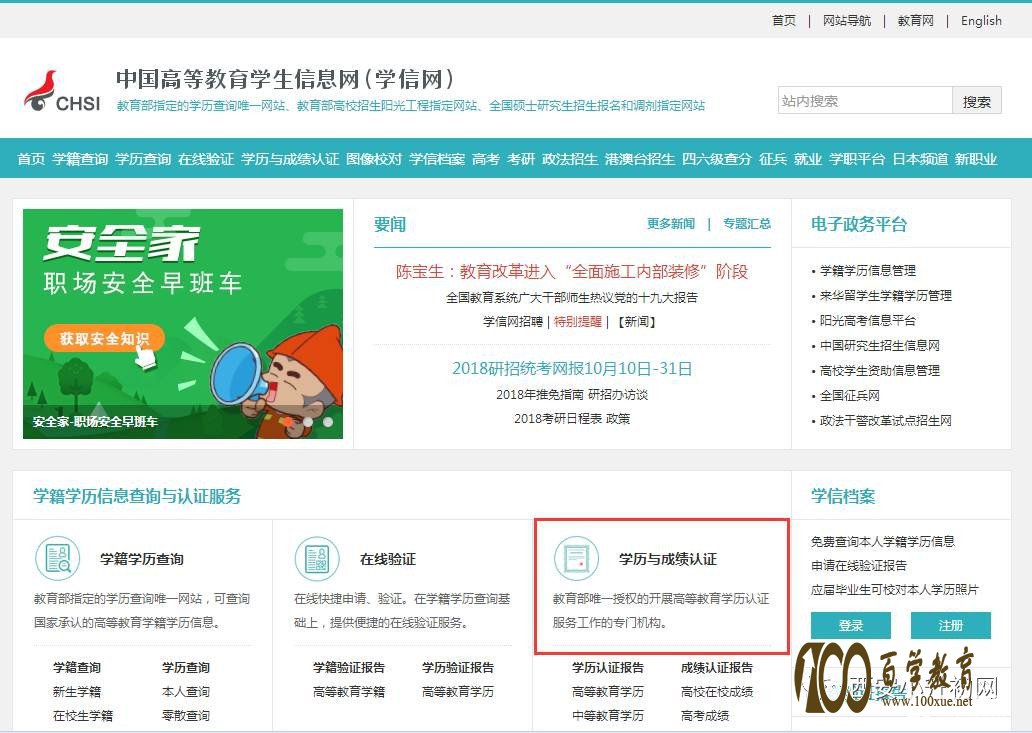The height and width of the screenshot is (733, 1032).
Task: Open the 学历与成绩认证 service heading
Action: 667,559
